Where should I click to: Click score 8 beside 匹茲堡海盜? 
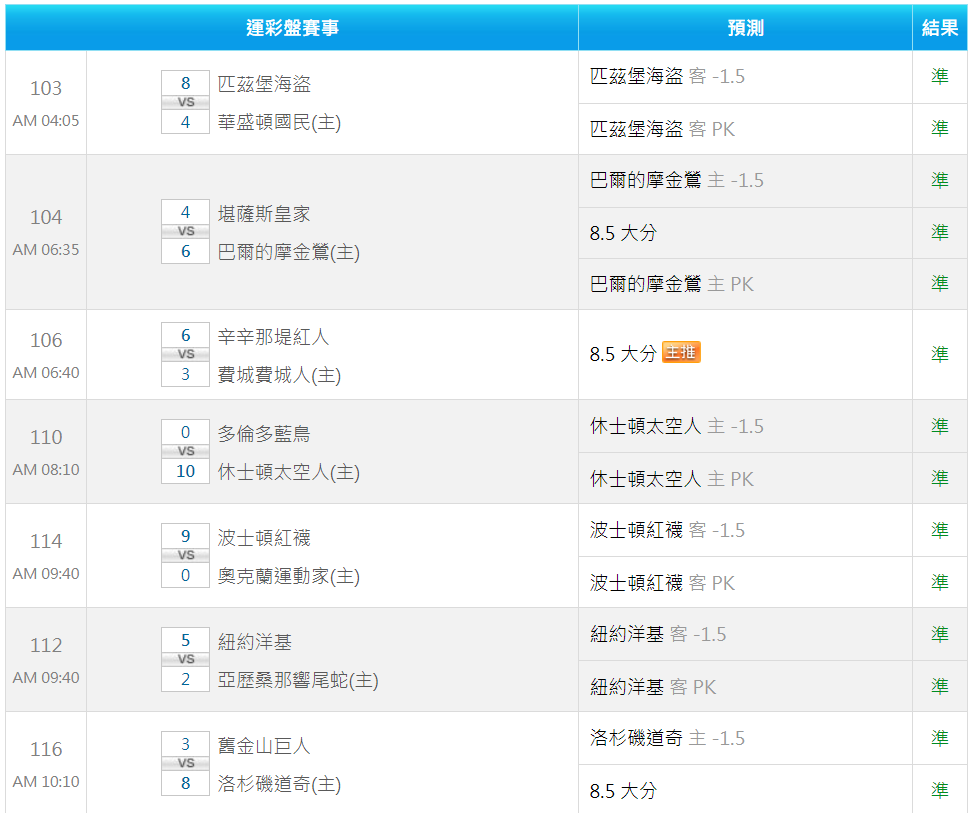pyautogui.click(x=185, y=83)
